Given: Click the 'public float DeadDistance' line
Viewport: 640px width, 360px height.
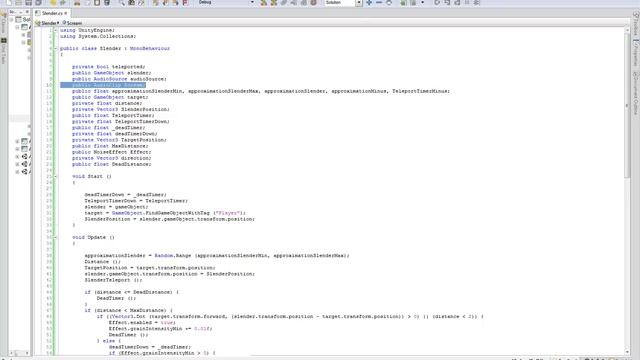Looking at the screenshot, I should [x=111, y=164].
